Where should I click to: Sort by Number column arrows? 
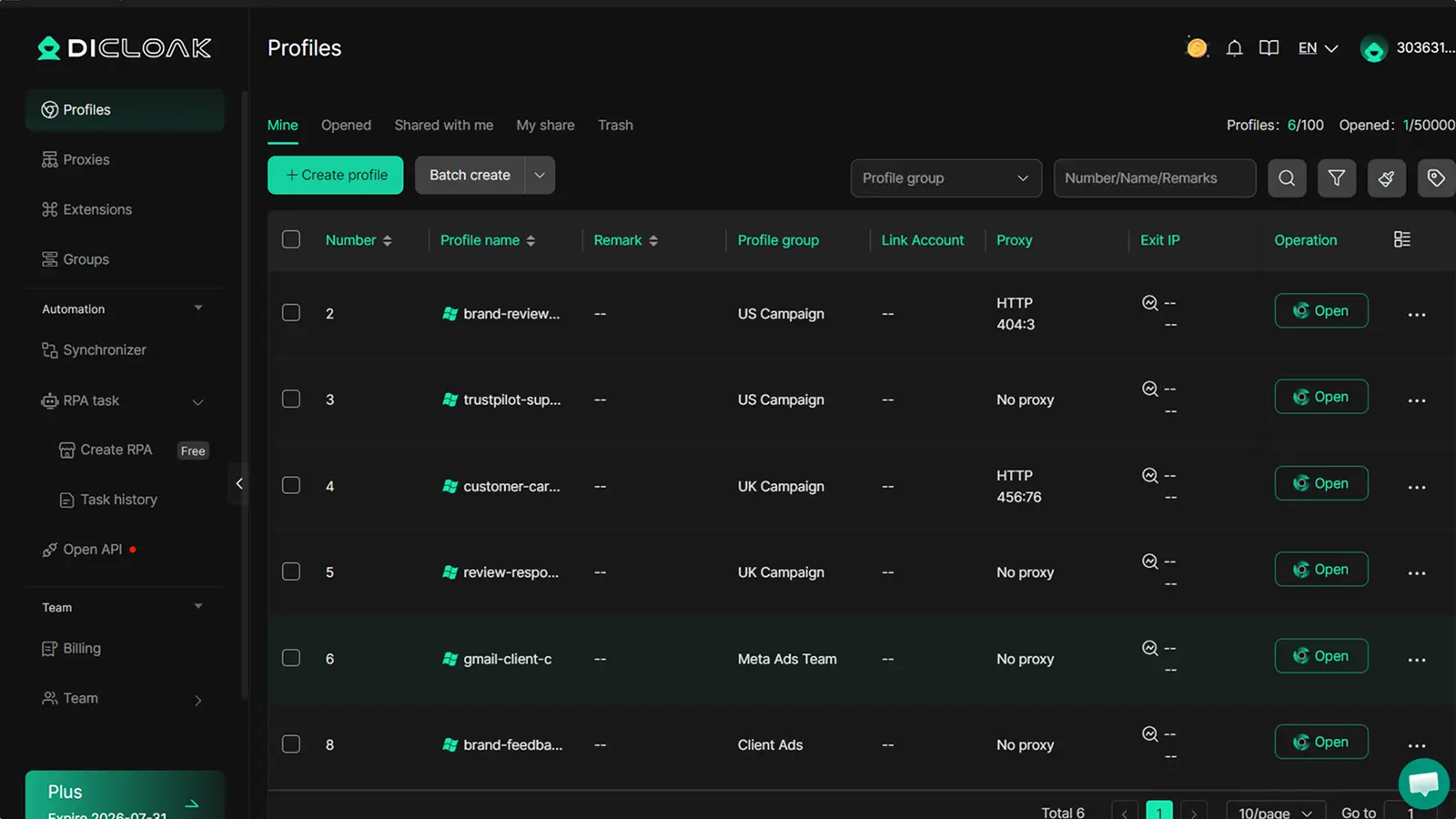388,240
